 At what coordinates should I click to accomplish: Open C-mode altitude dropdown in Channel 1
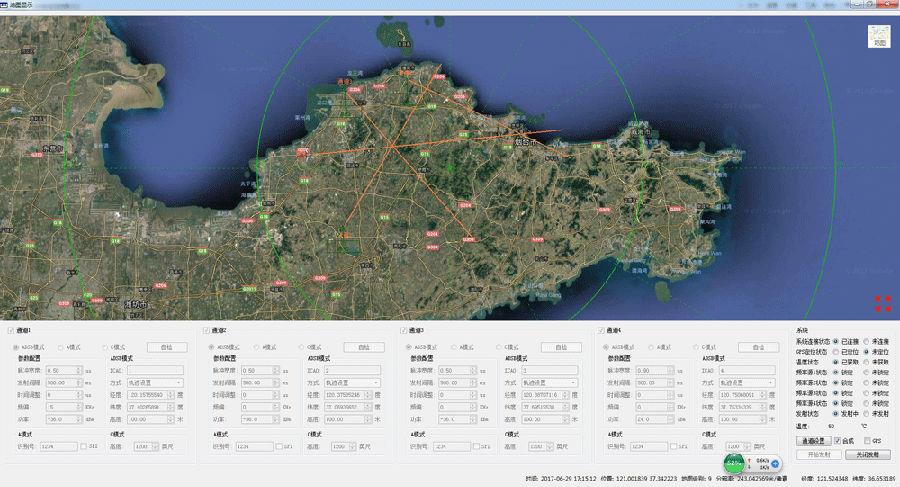click(146, 446)
